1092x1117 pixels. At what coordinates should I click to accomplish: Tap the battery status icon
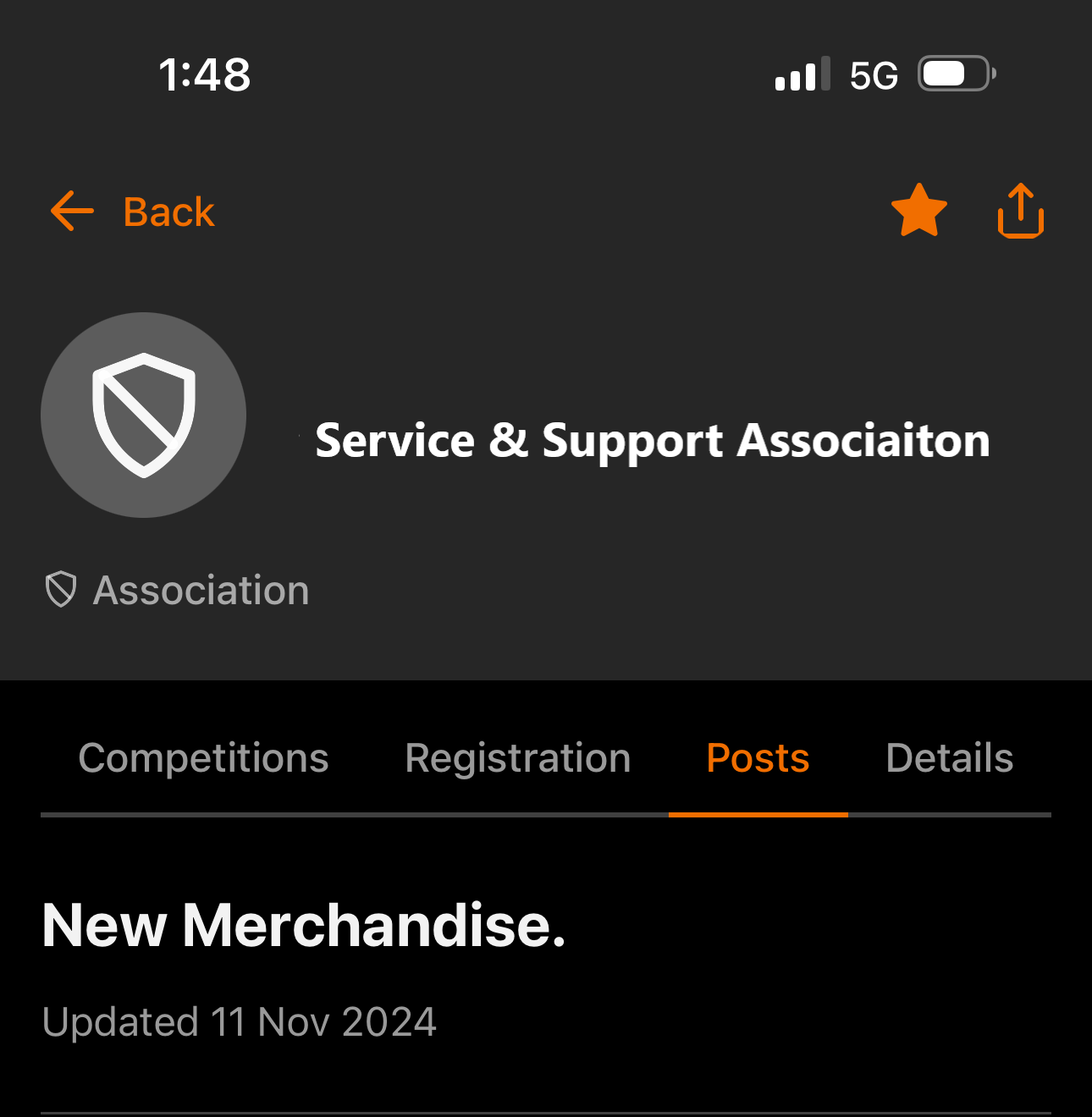957,74
